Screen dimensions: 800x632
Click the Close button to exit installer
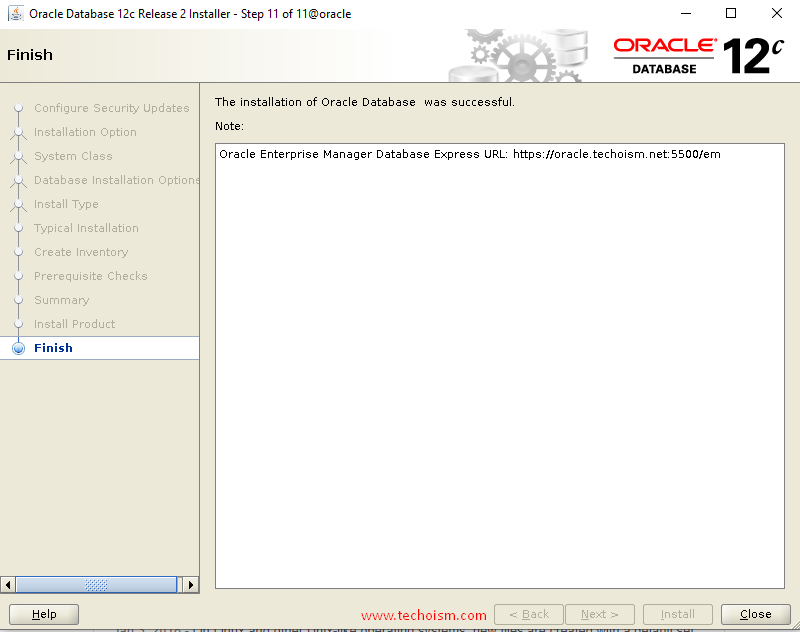755,614
